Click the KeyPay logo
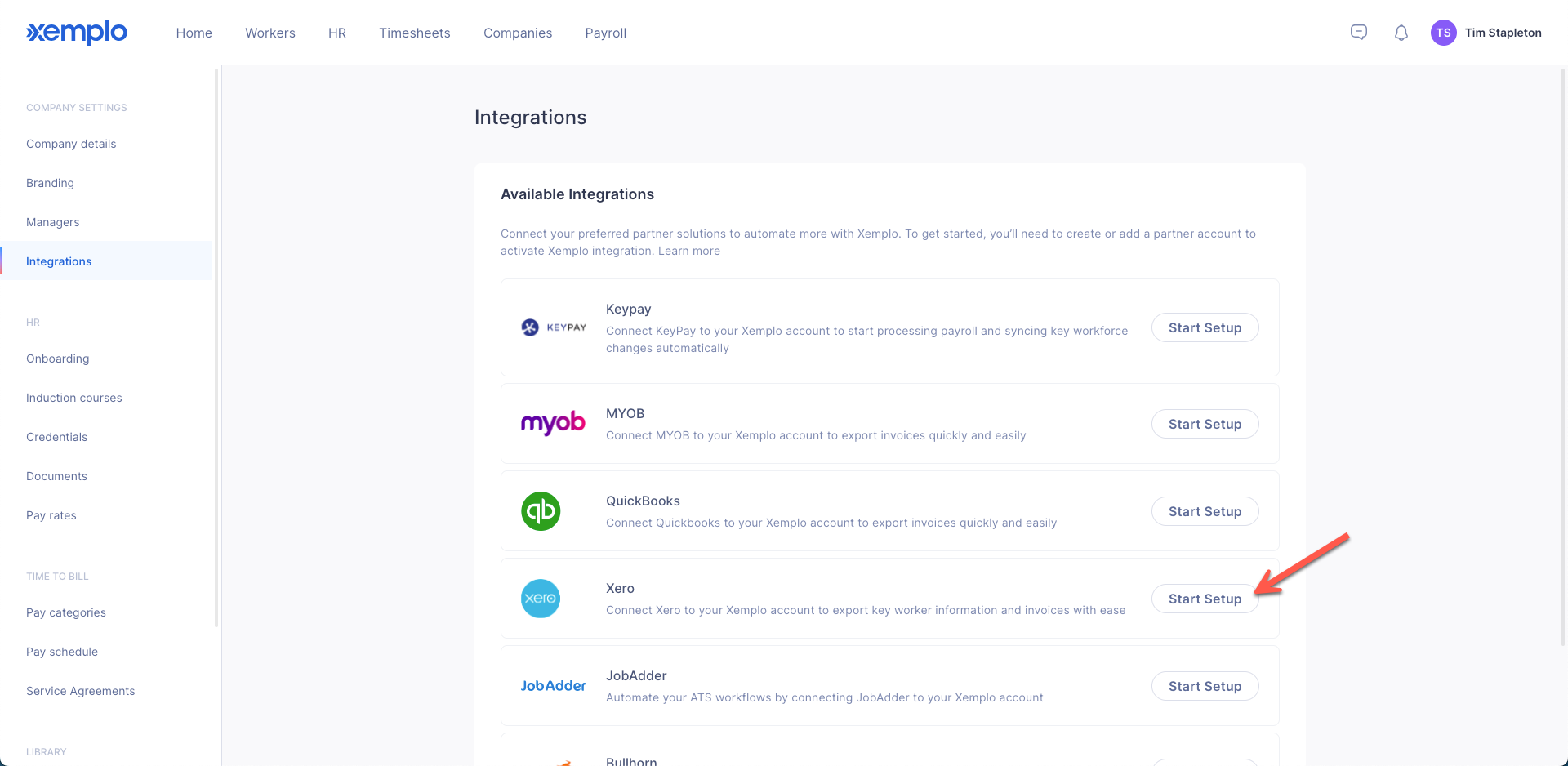Viewport: 1568px width, 766px height. point(554,327)
